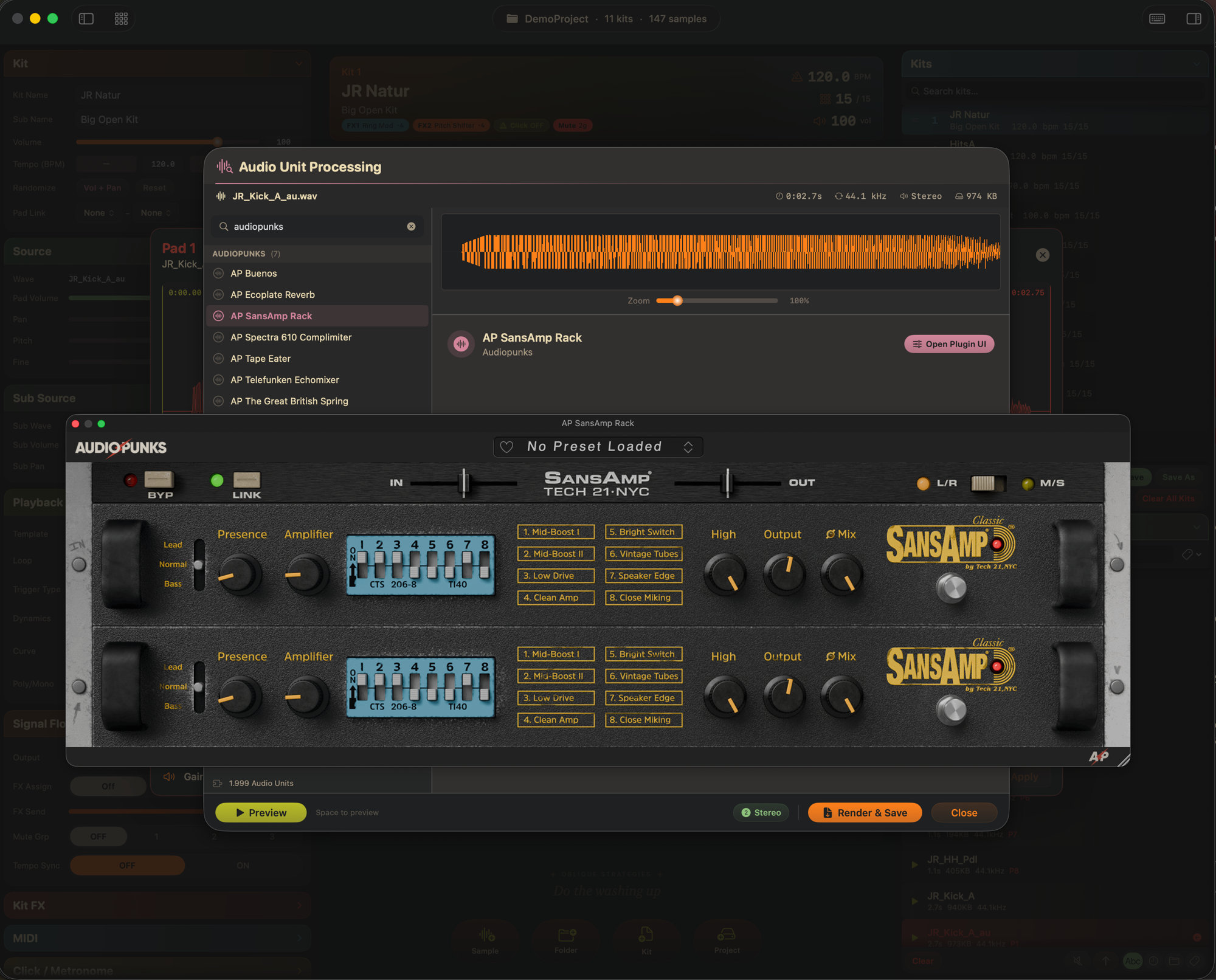Click the green Preview button
The width and height of the screenshot is (1216, 980).
coord(261,813)
